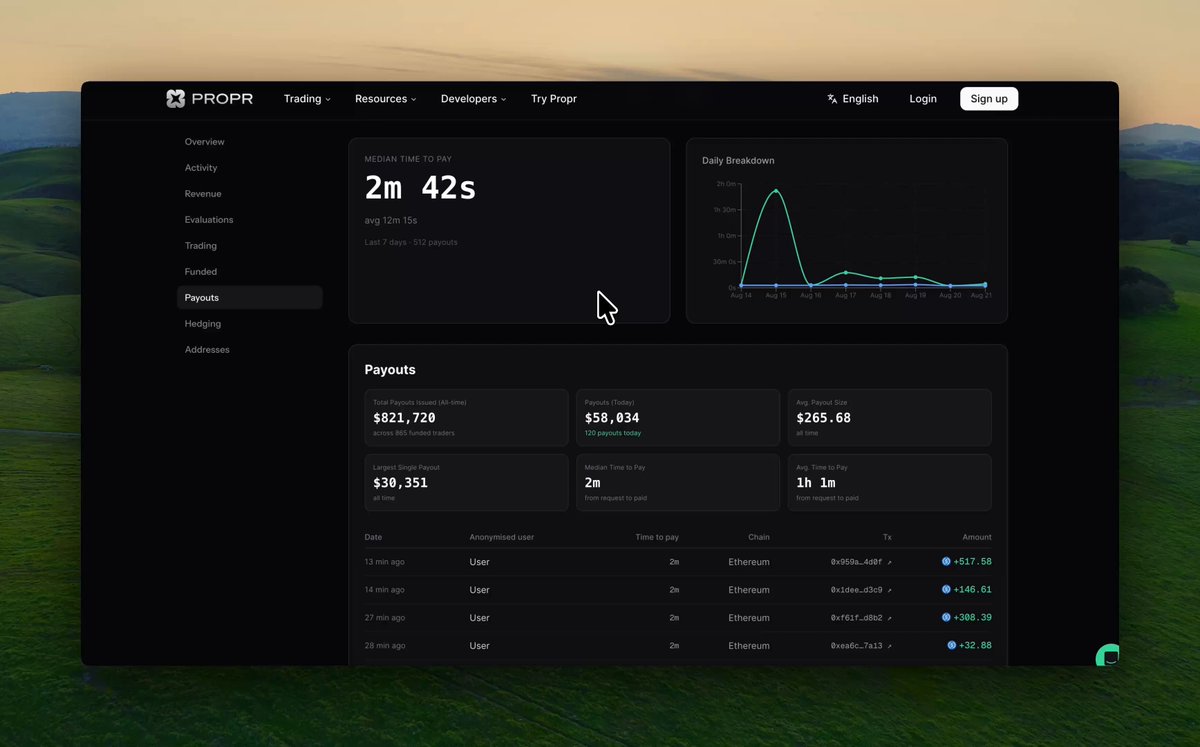The image size is (1200, 747).
Task: Click the Avg. Payout Size $265.68 value
Action: (824, 418)
